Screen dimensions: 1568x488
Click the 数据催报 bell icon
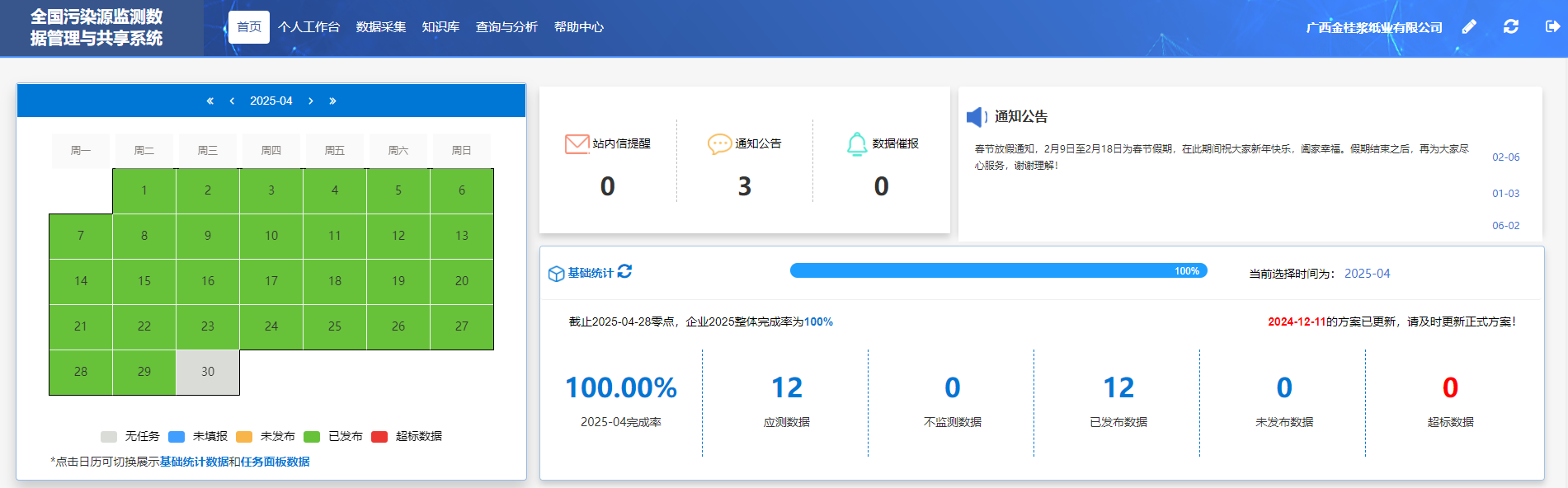tap(857, 144)
